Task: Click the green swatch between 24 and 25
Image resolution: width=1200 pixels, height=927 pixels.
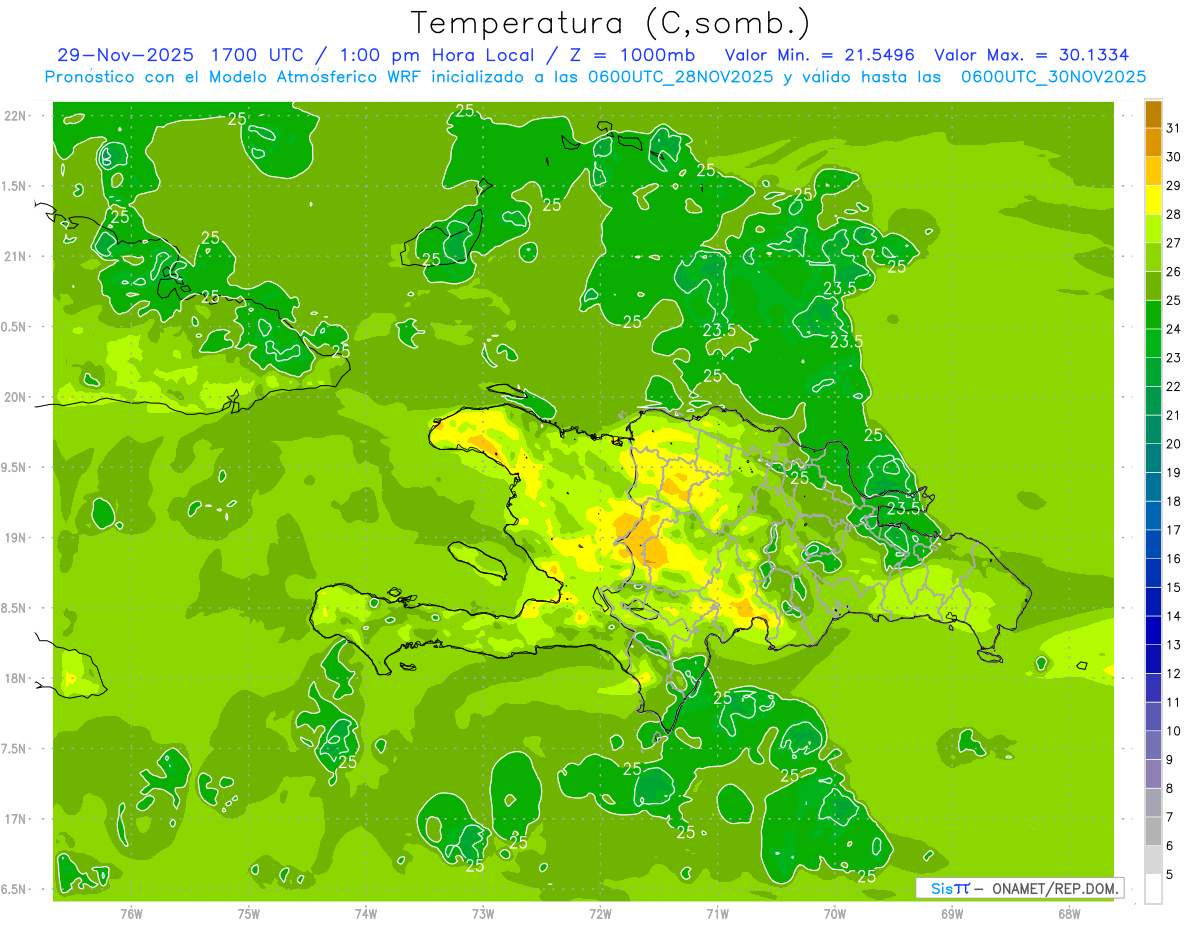Action: point(1153,315)
